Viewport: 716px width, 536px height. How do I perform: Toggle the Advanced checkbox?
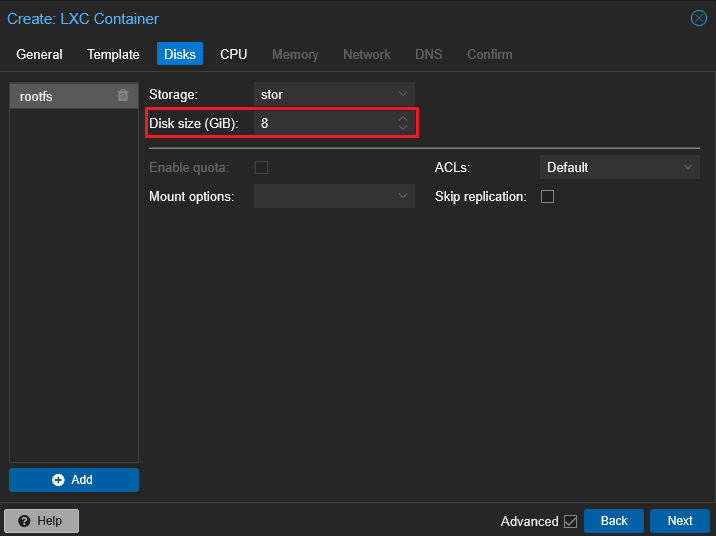[570, 521]
